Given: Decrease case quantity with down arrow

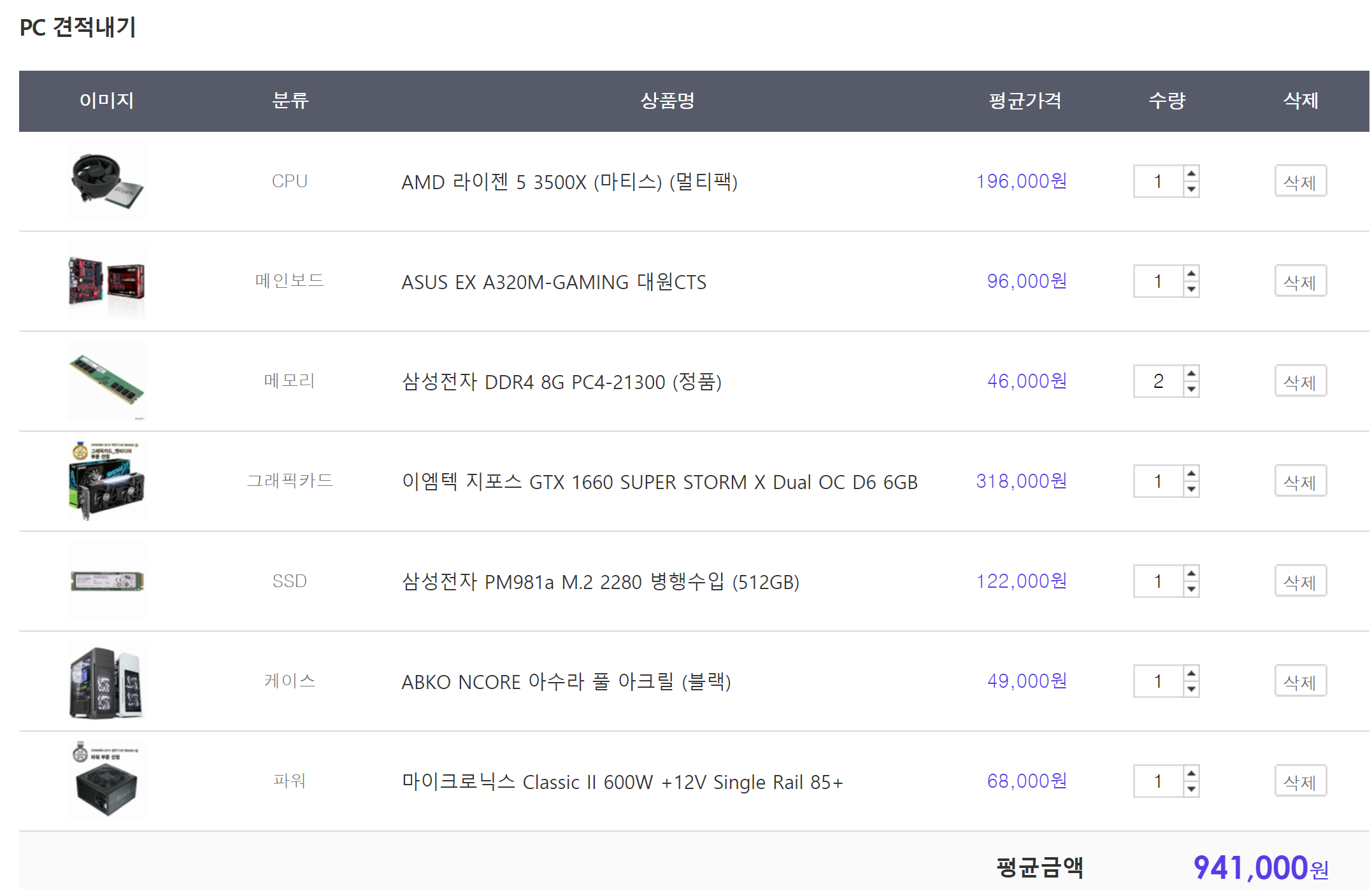Looking at the screenshot, I should click(1190, 690).
